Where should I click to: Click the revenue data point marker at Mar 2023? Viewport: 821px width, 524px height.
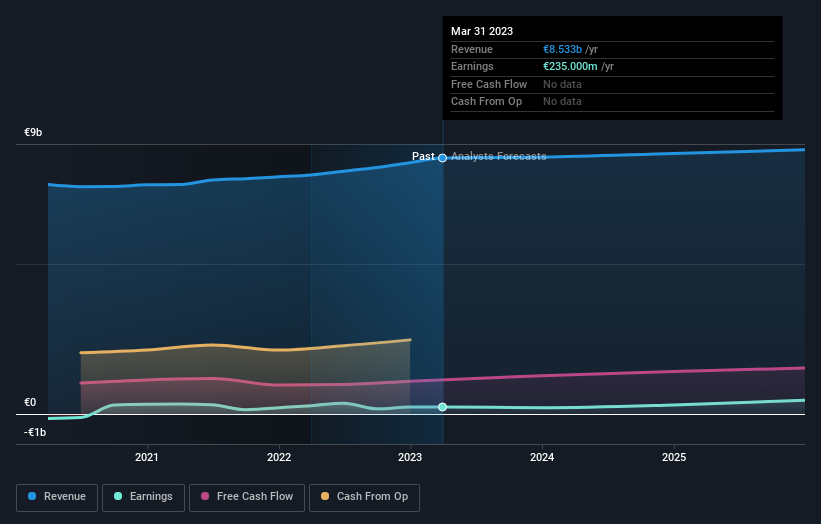click(x=442, y=158)
